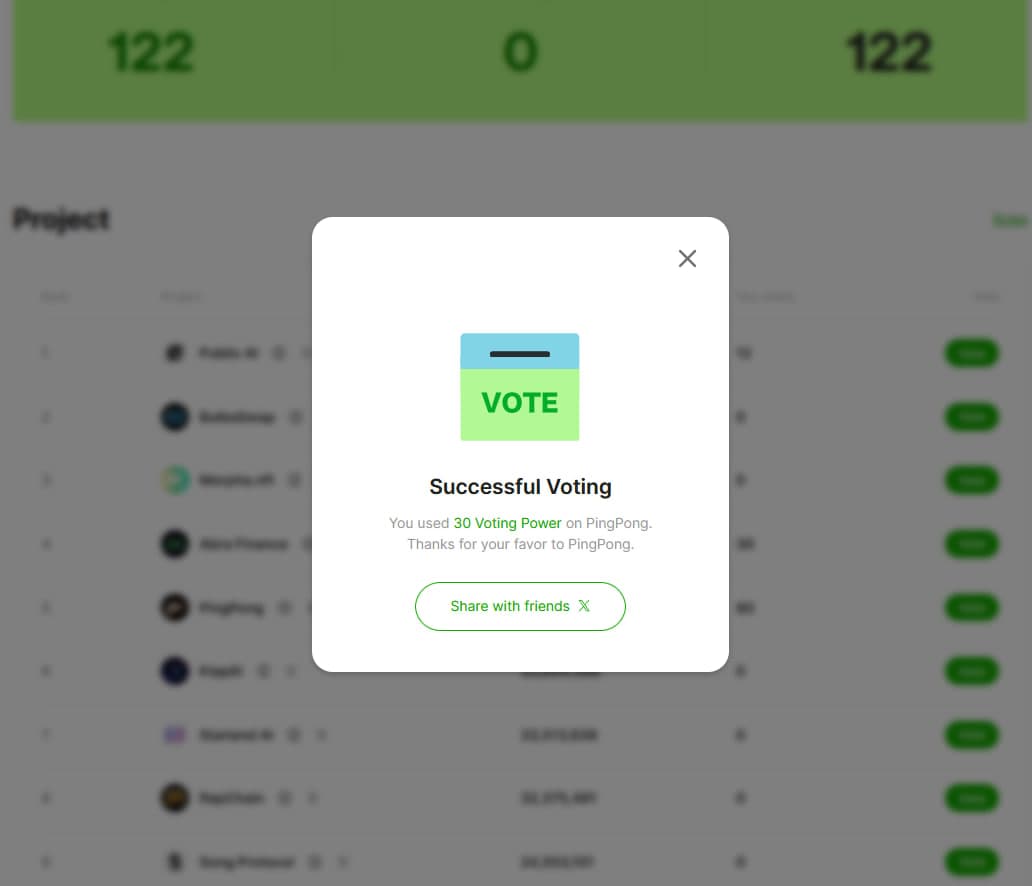Click the rank 1 project's logo
This screenshot has width=1032, height=886.
(x=174, y=353)
